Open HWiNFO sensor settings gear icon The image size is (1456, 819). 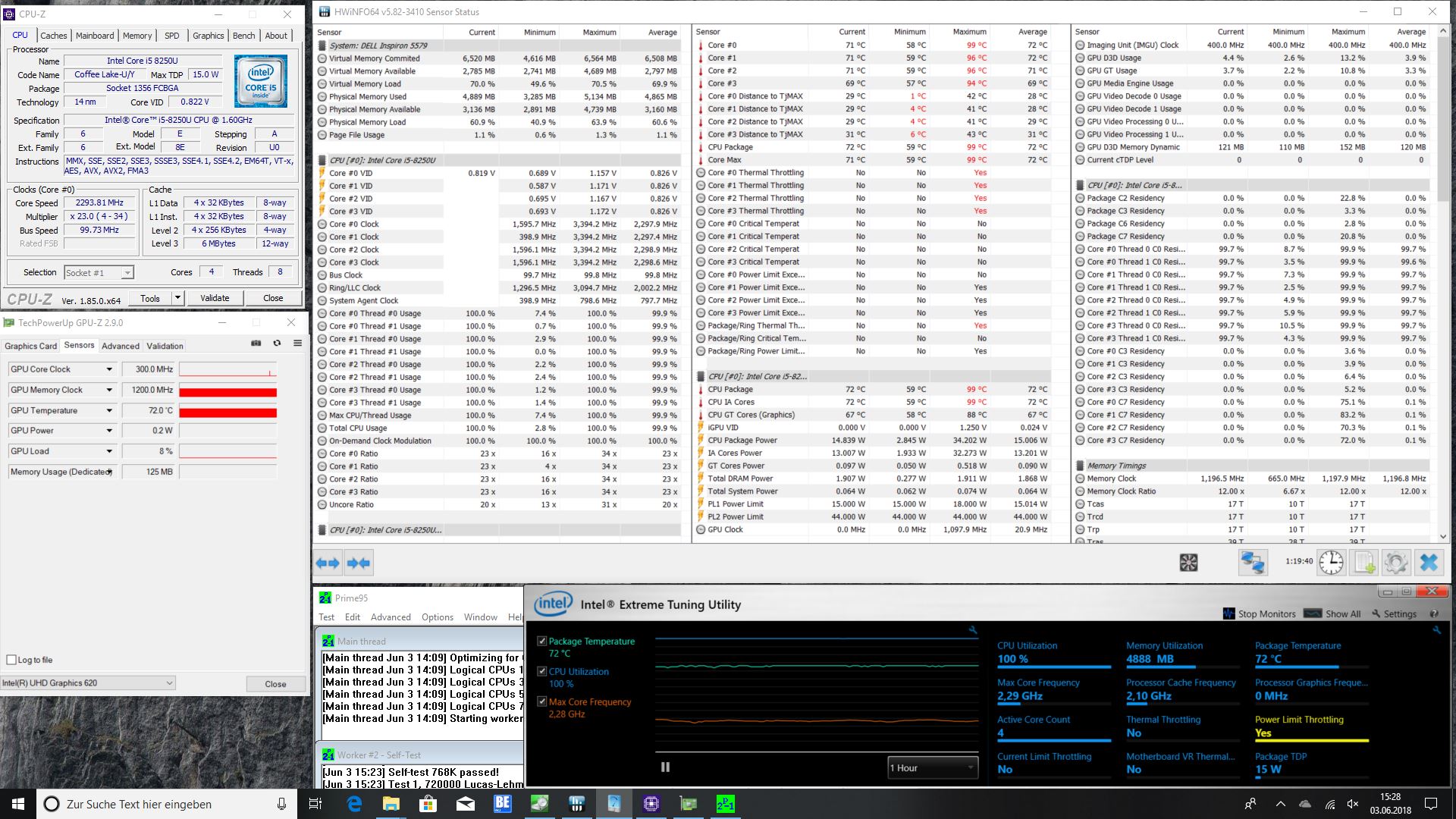coord(1396,563)
